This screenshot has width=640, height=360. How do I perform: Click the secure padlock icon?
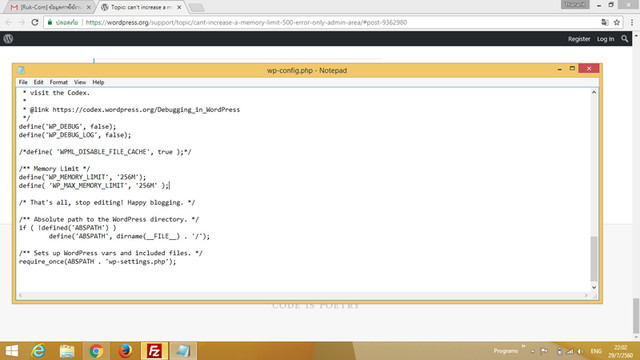point(50,22)
